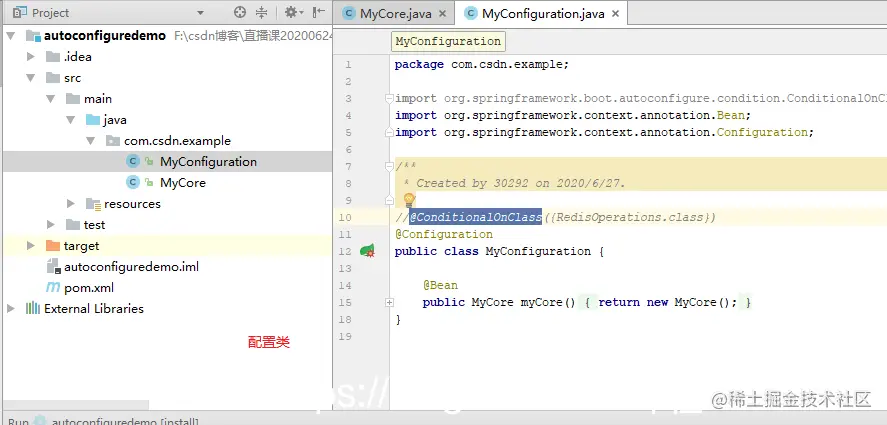This screenshot has width=887, height=425.
Task: Select the pom.xml file
Action: (x=89, y=287)
